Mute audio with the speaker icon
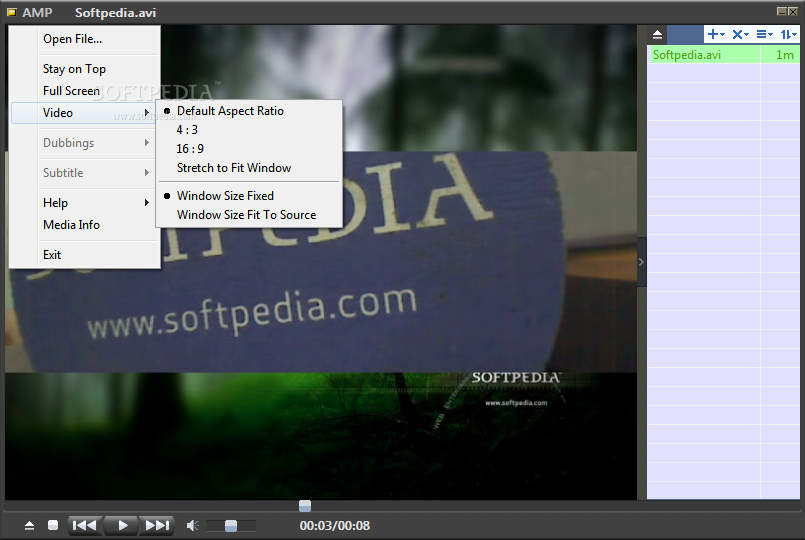 [x=193, y=525]
